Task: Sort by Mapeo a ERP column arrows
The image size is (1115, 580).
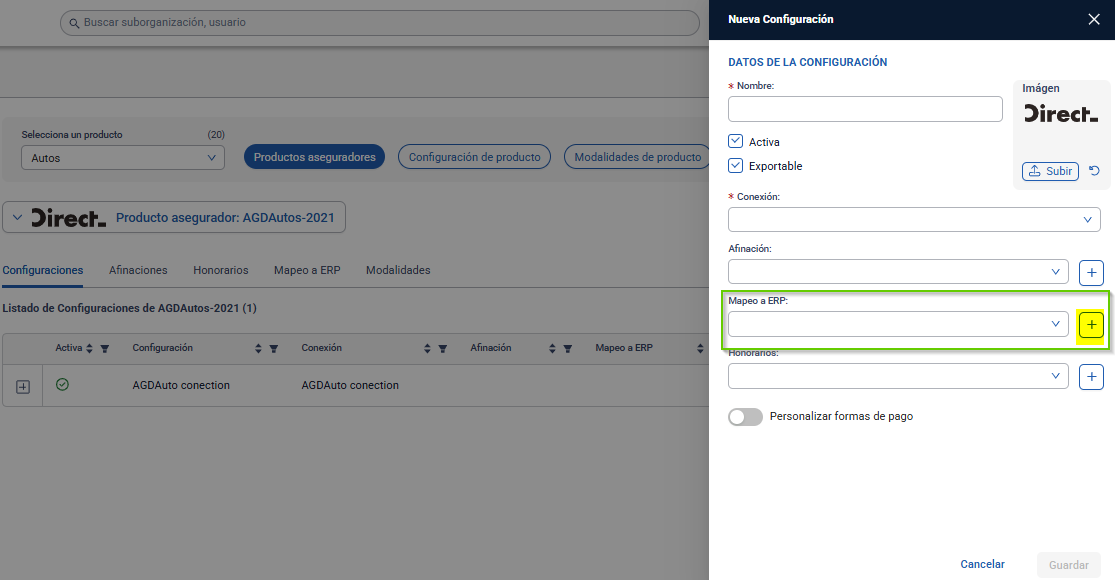Action: [700, 348]
